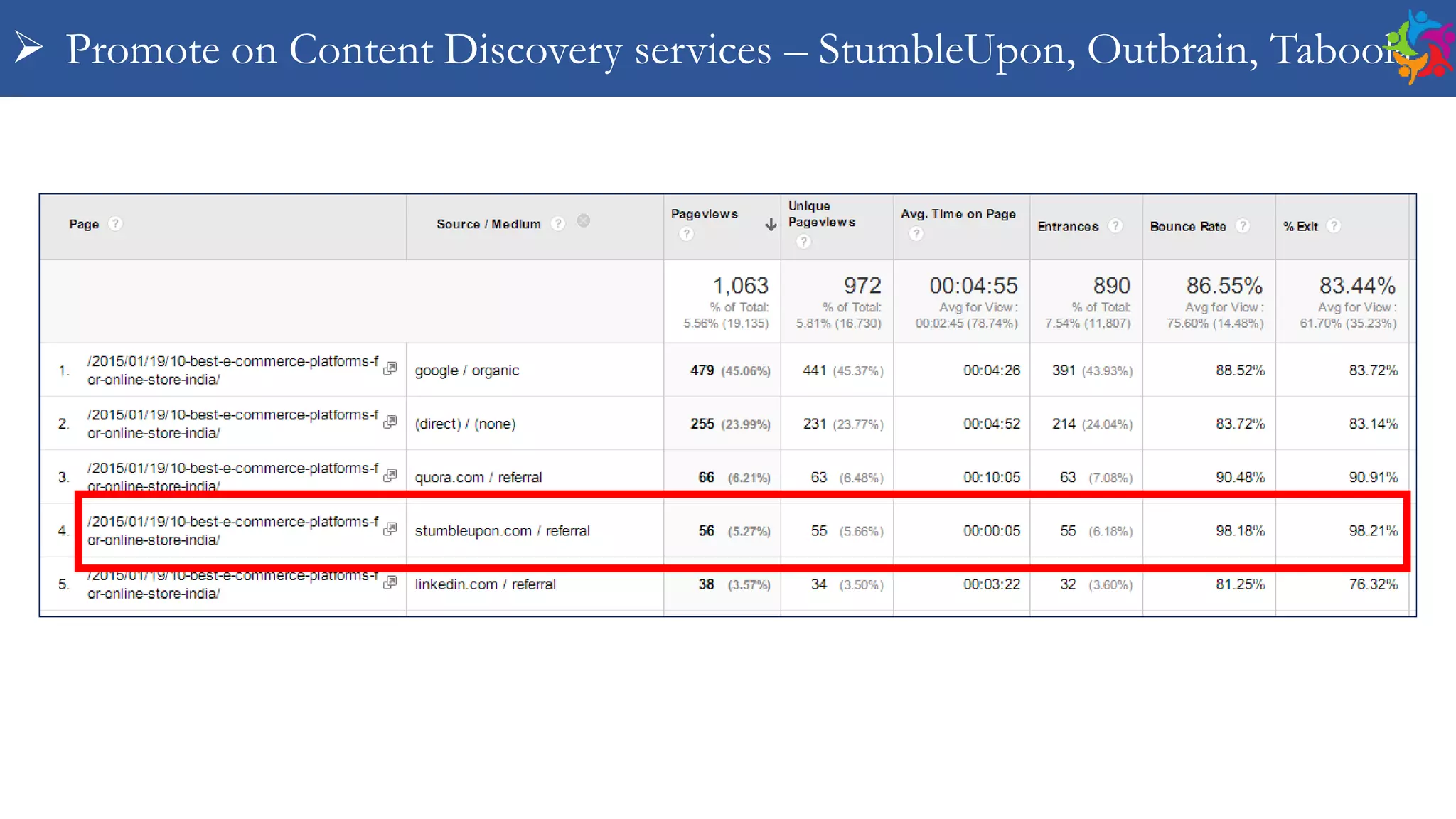
Task: Click help icon under Avg. Time on Page
Action: (916, 234)
